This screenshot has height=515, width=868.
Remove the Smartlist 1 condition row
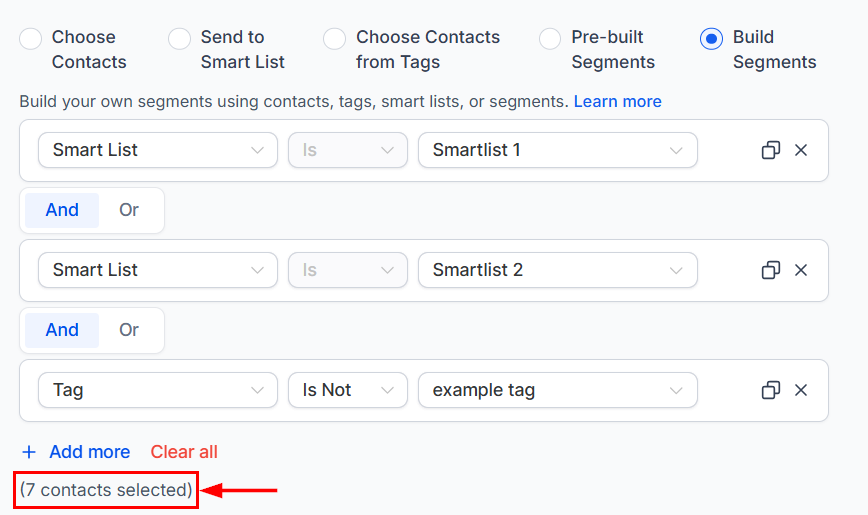pos(800,150)
